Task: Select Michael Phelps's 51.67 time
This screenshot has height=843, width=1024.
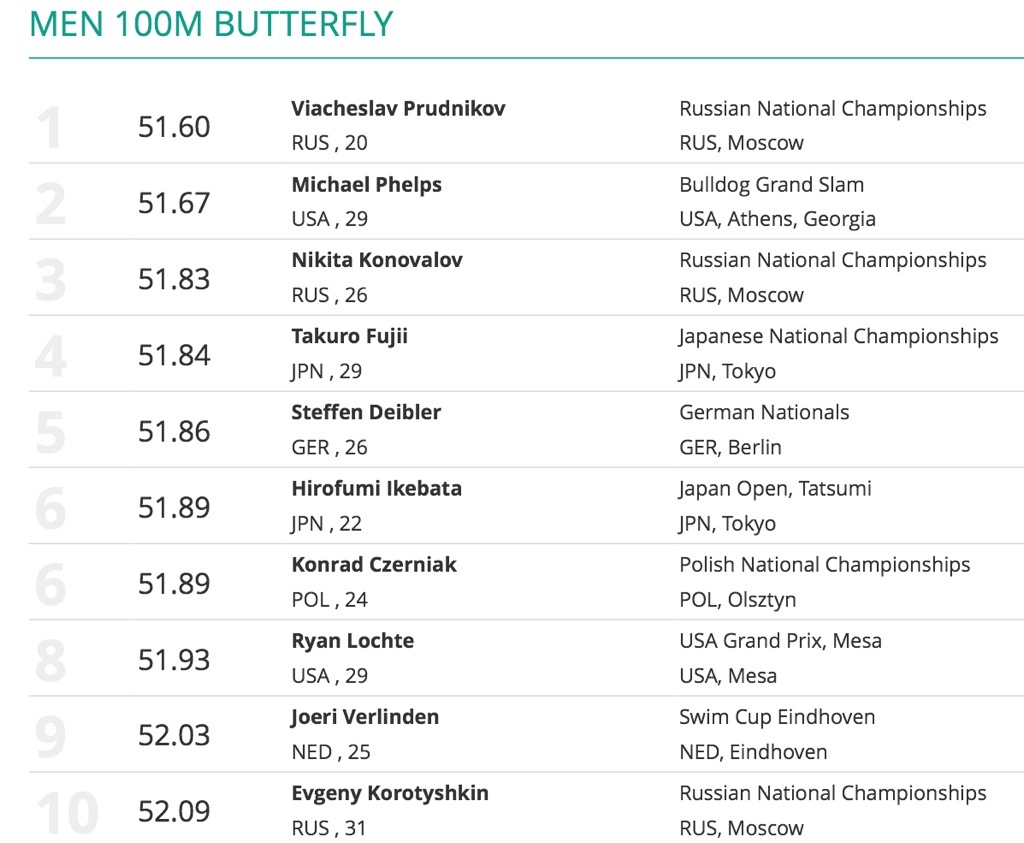Action: [x=174, y=203]
